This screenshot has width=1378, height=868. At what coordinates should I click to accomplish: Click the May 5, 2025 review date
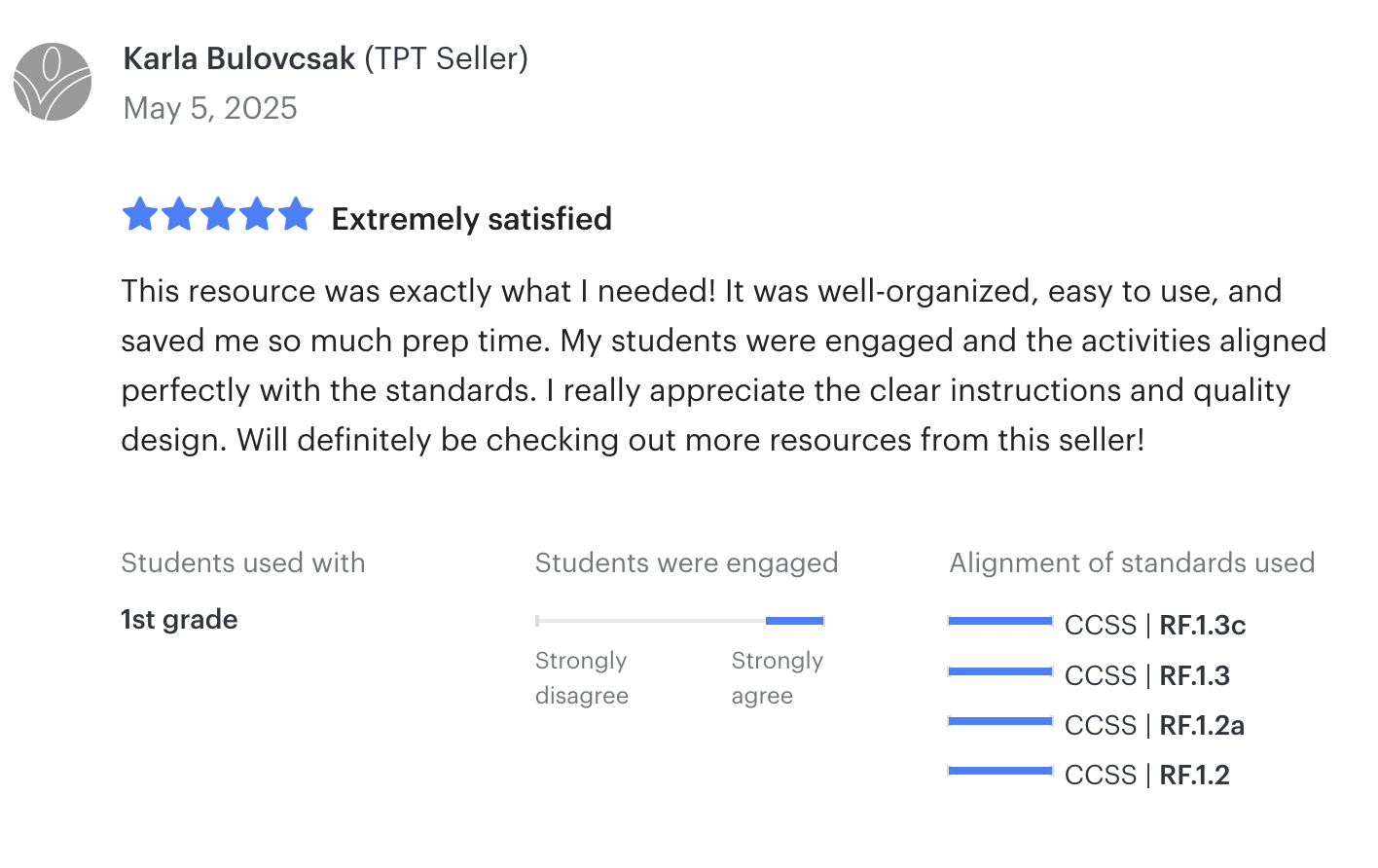click(x=210, y=108)
